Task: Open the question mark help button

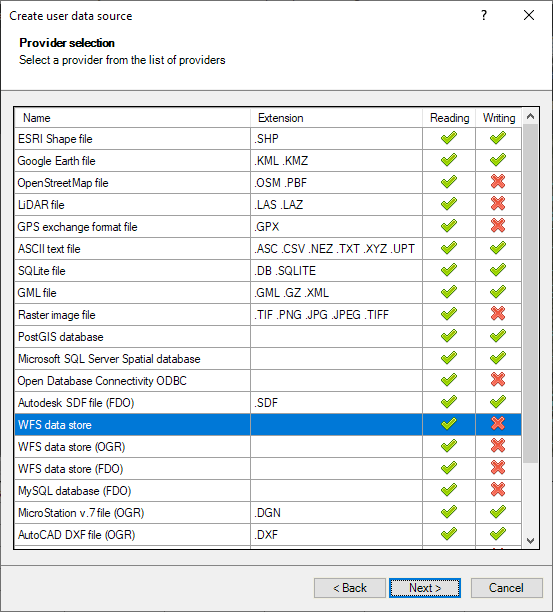Action: point(484,16)
